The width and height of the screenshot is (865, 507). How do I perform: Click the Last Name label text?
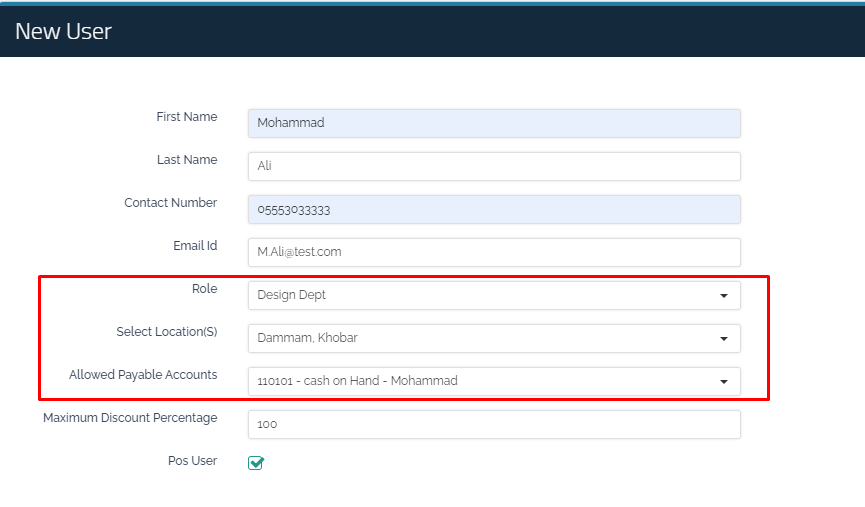click(x=186, y=160)
